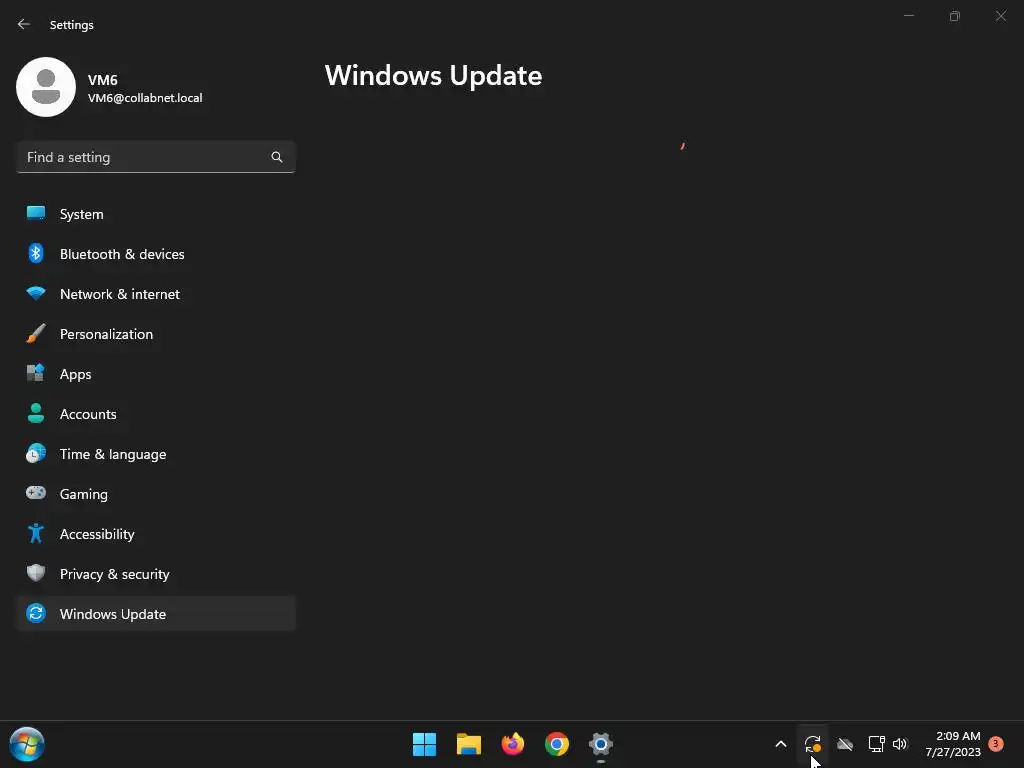Show hidden tray icons with the chevron
The width and height of the screenshot is (1024, 768).
780,744
